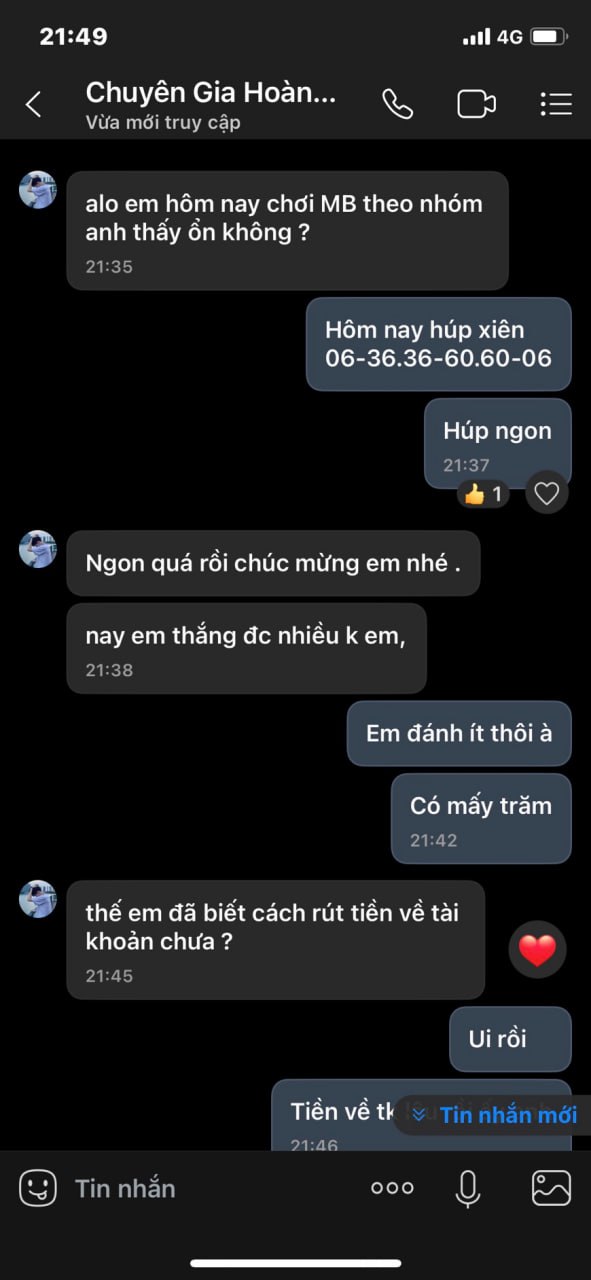Select message "Hôm nay húp xiên" bubble
Image resolution: width=591 pixels, height=1280 pixels.
pyautogui.click(x=438, y=344)
